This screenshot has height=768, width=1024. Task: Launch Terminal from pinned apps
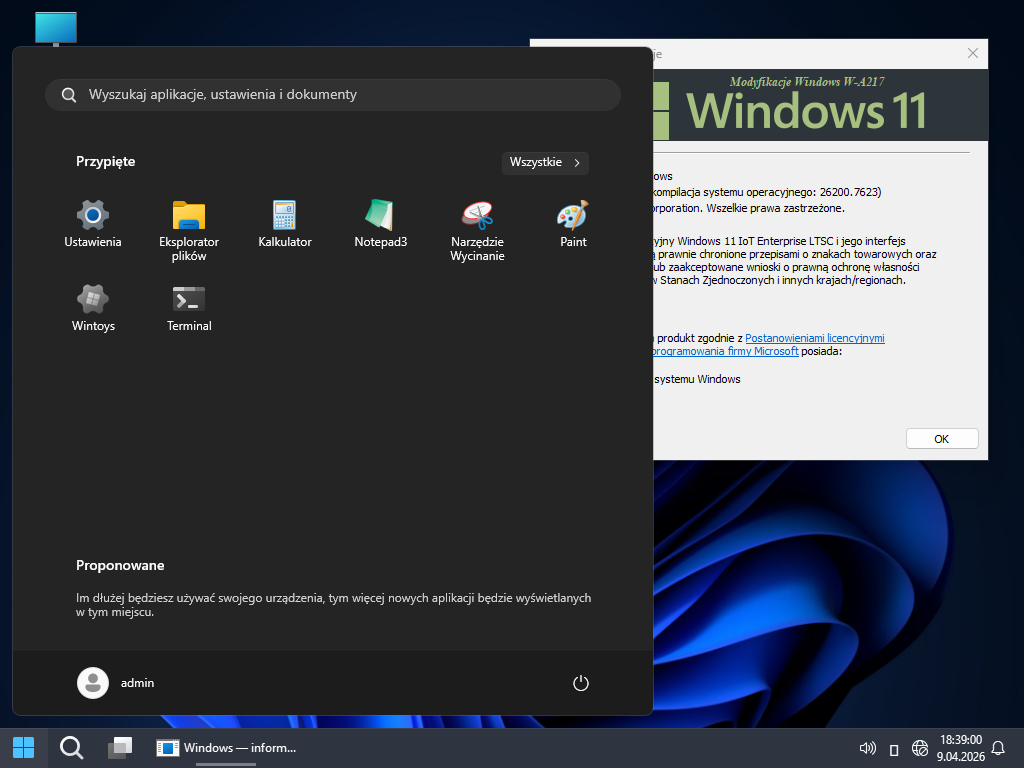[189, 307]
